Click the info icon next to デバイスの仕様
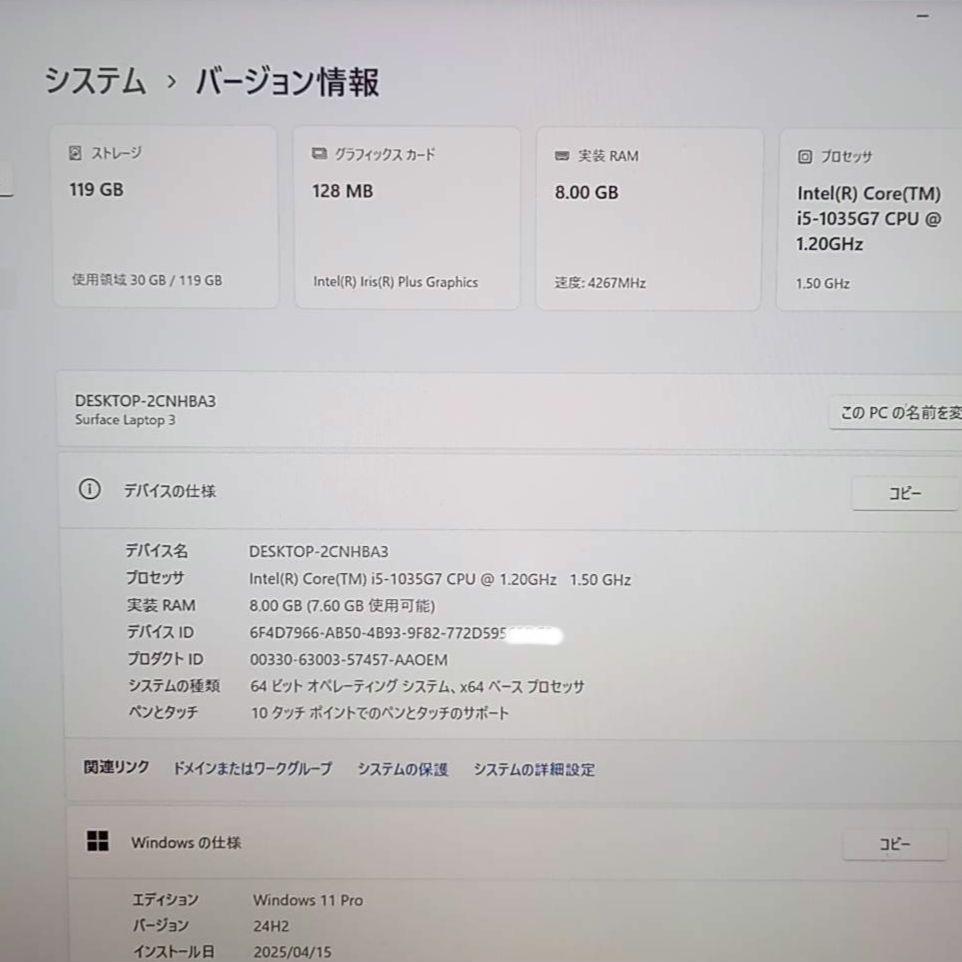This screenshot has width=962, height=962. 90,490
